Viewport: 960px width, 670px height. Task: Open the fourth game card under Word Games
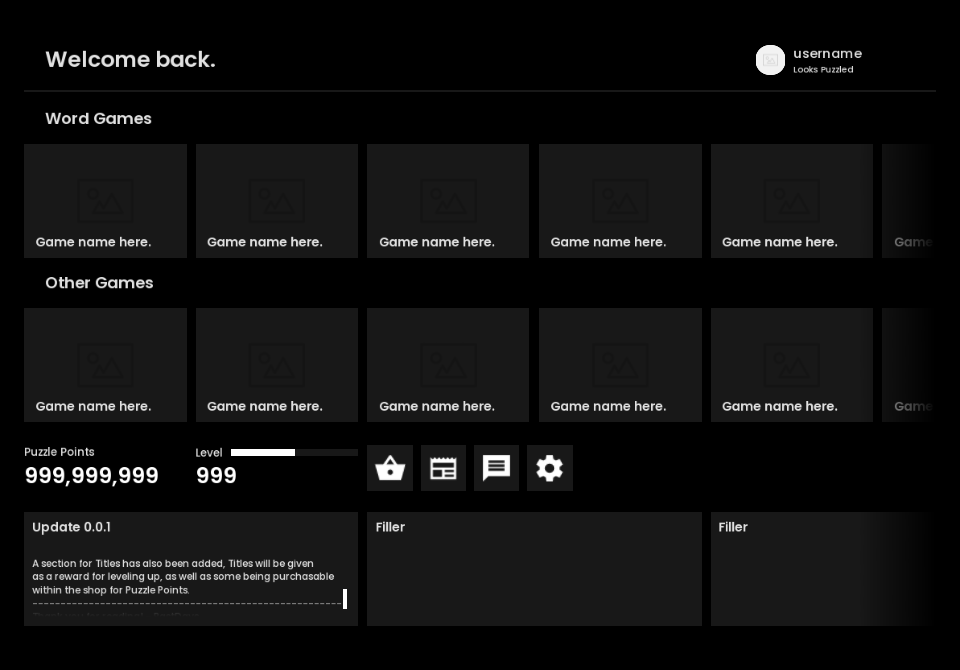(x=620, y=201)
